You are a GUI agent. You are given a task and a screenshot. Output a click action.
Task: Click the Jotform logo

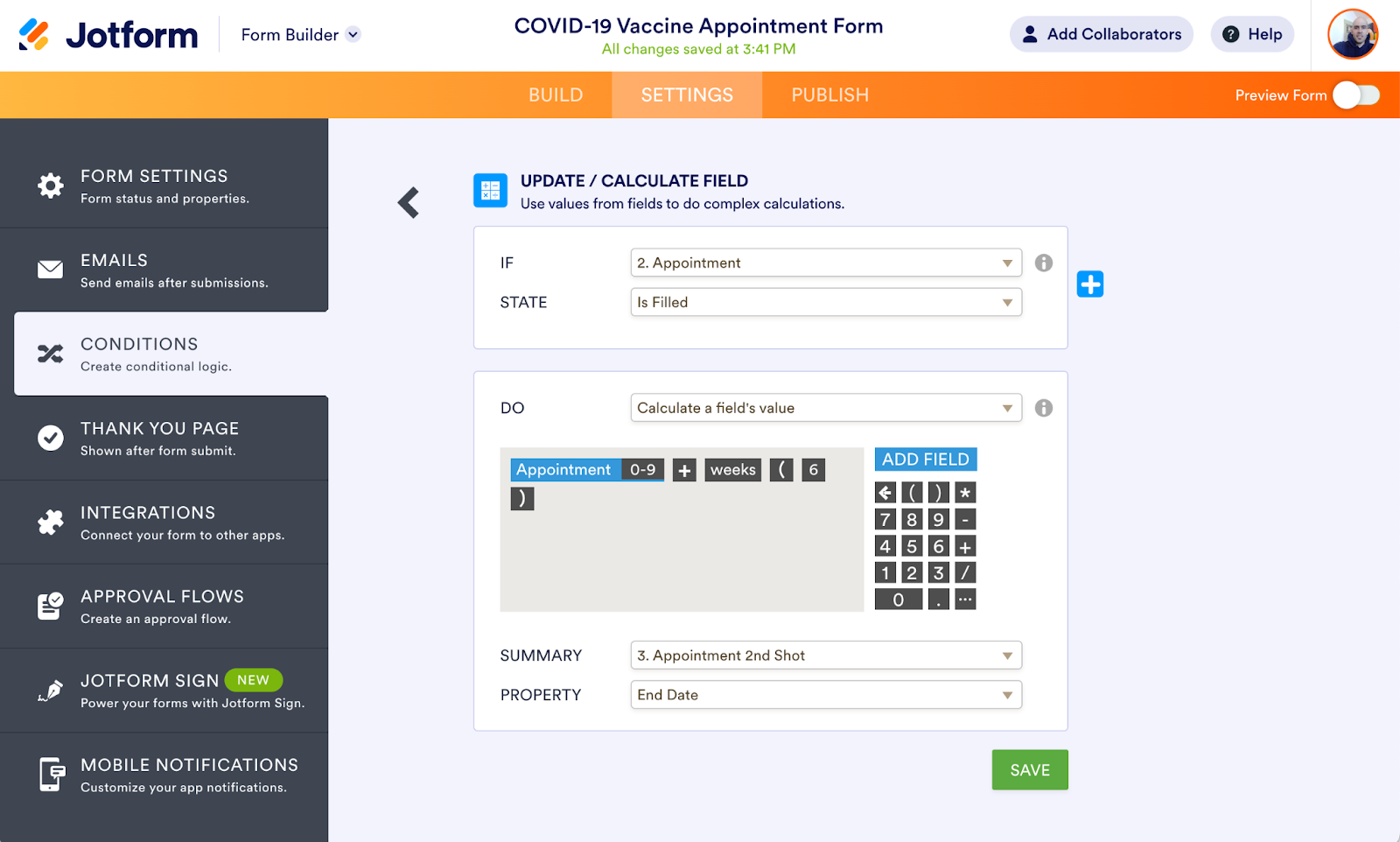[108, 35]
